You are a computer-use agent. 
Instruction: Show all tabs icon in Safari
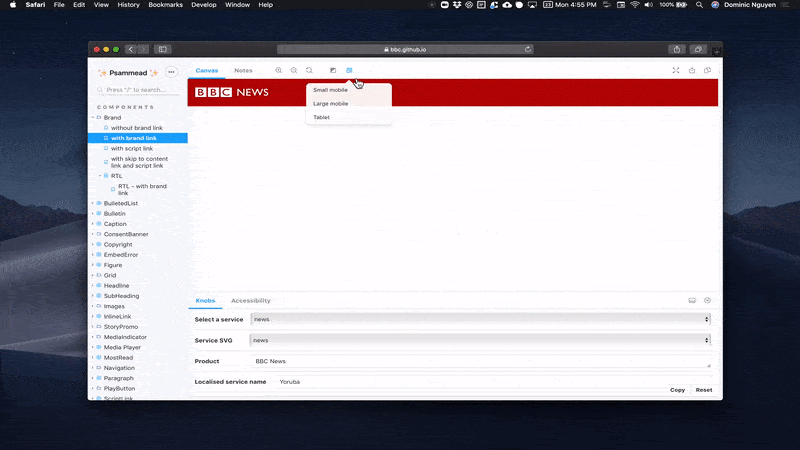tap(697, 49)
